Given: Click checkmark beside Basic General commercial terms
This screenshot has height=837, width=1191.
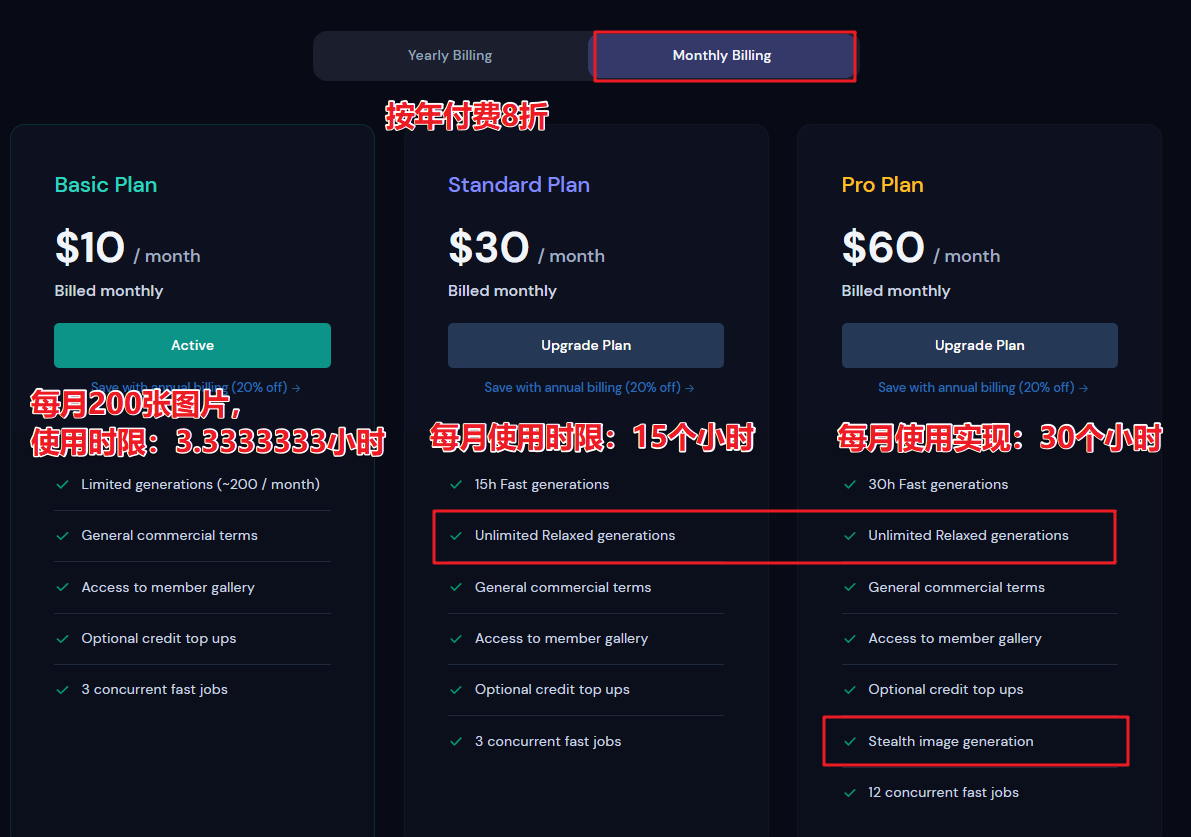Looking at the screenshot, I should coord(62,536).
